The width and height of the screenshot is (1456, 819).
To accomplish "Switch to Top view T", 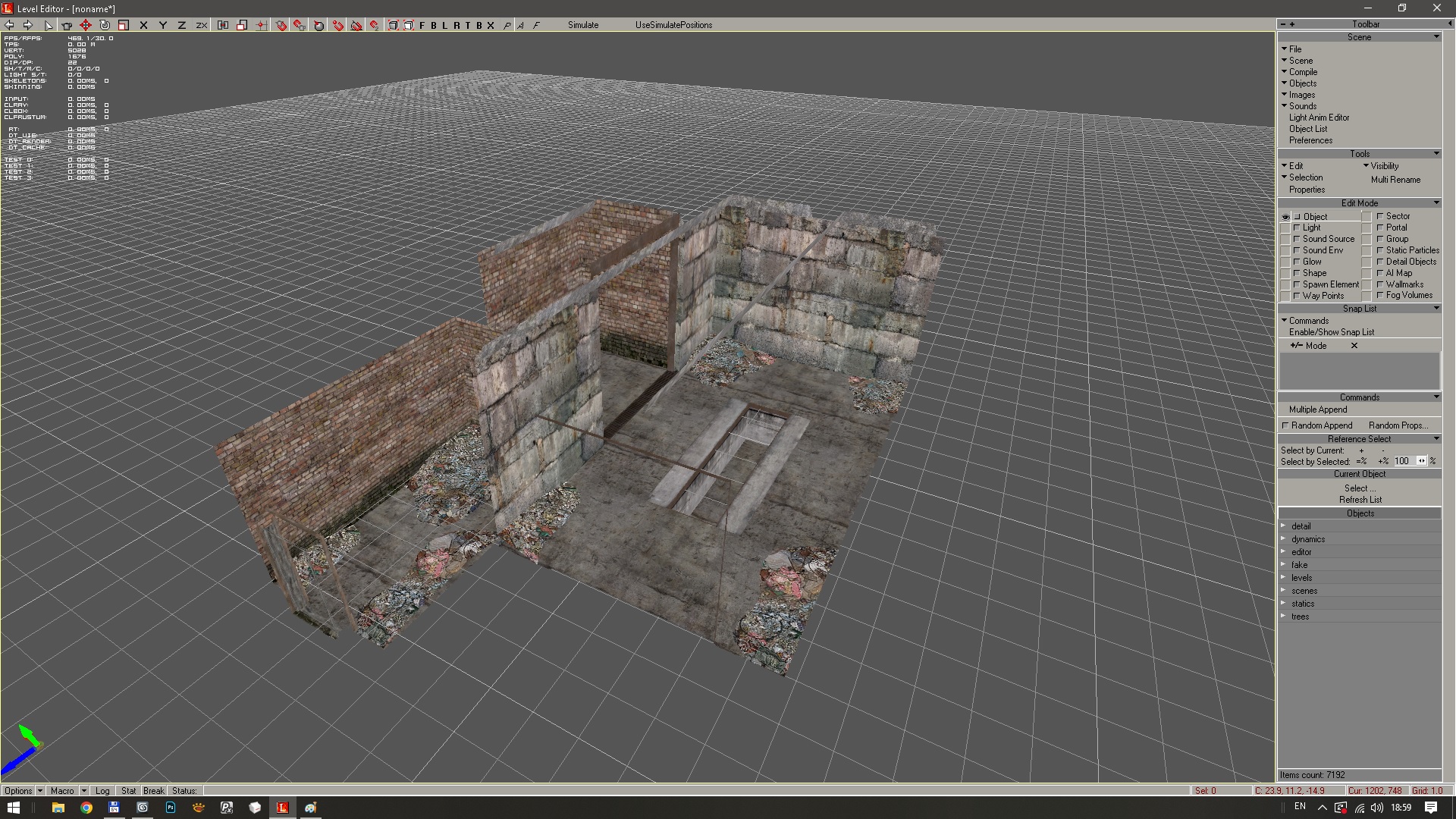I will coord(468,25).
